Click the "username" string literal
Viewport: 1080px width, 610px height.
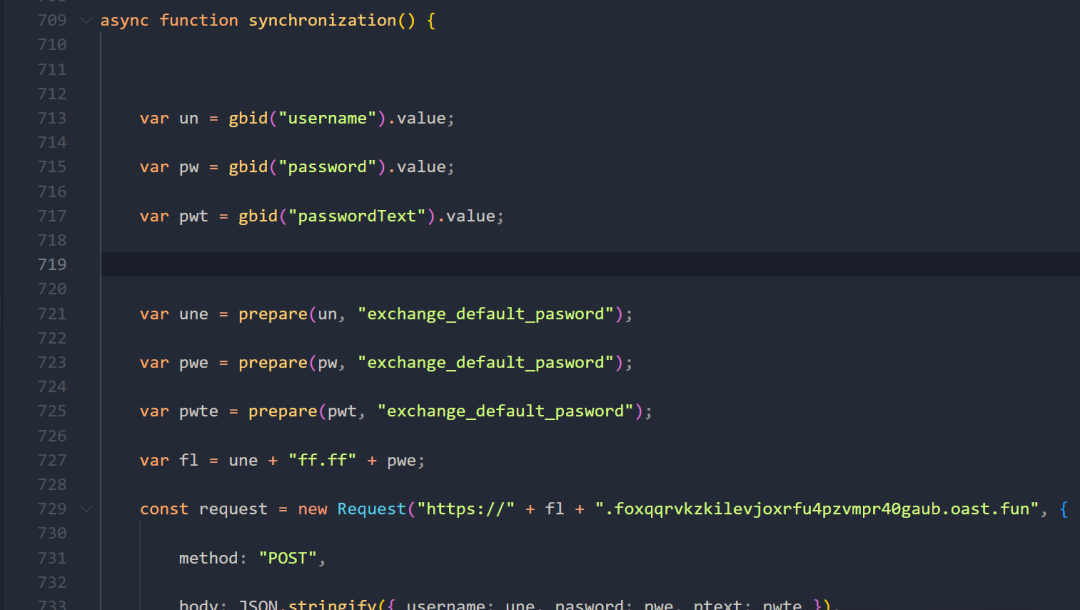tap(327, 118)
